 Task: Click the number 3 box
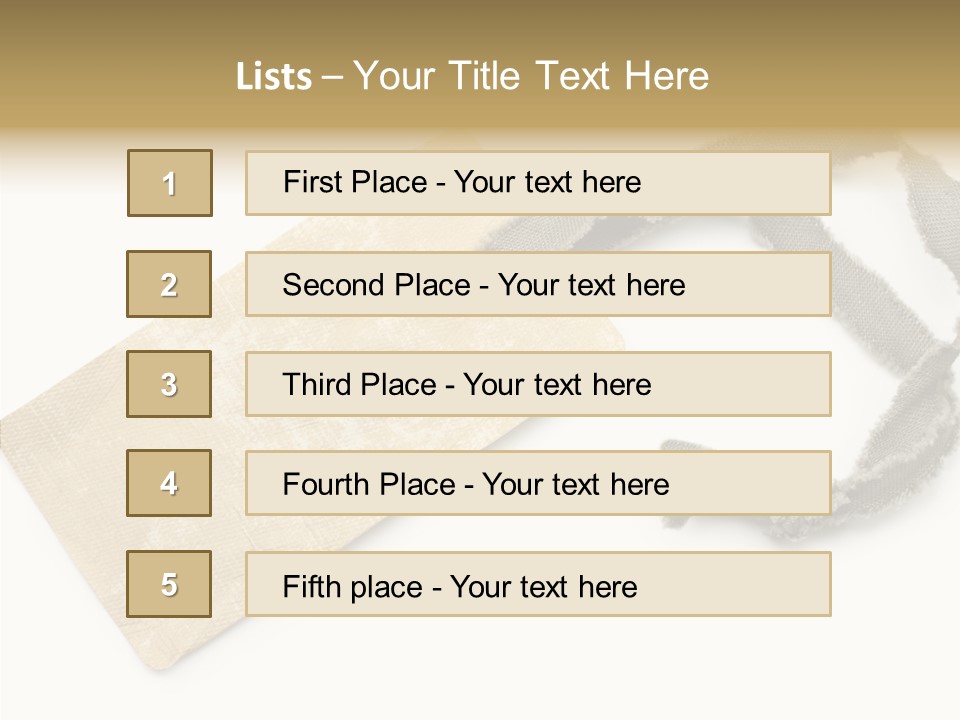point(169,384)
